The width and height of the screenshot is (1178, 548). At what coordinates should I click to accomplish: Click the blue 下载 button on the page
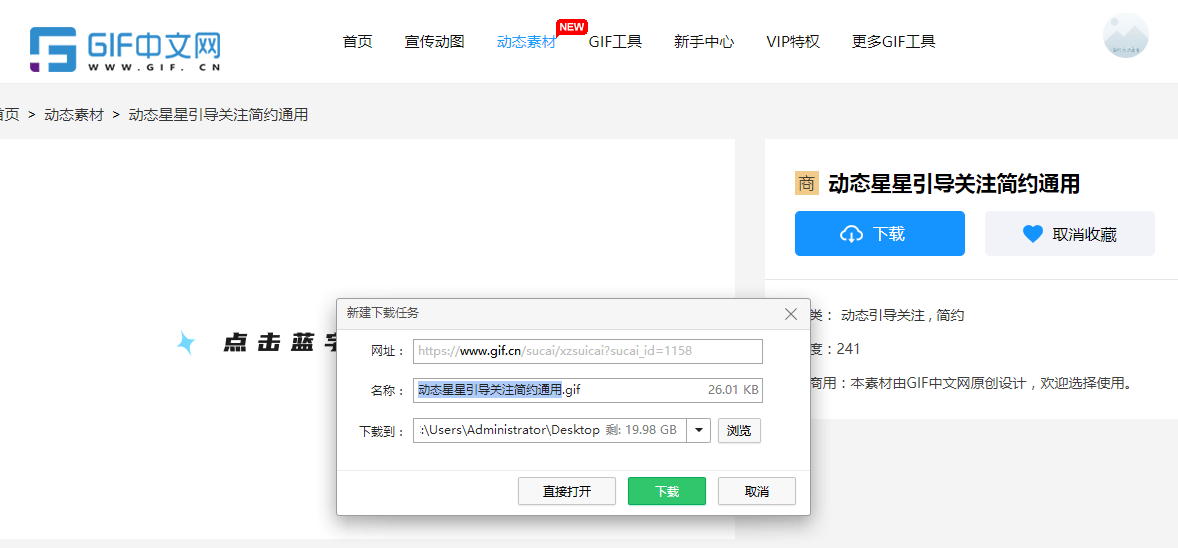point(880,234)
